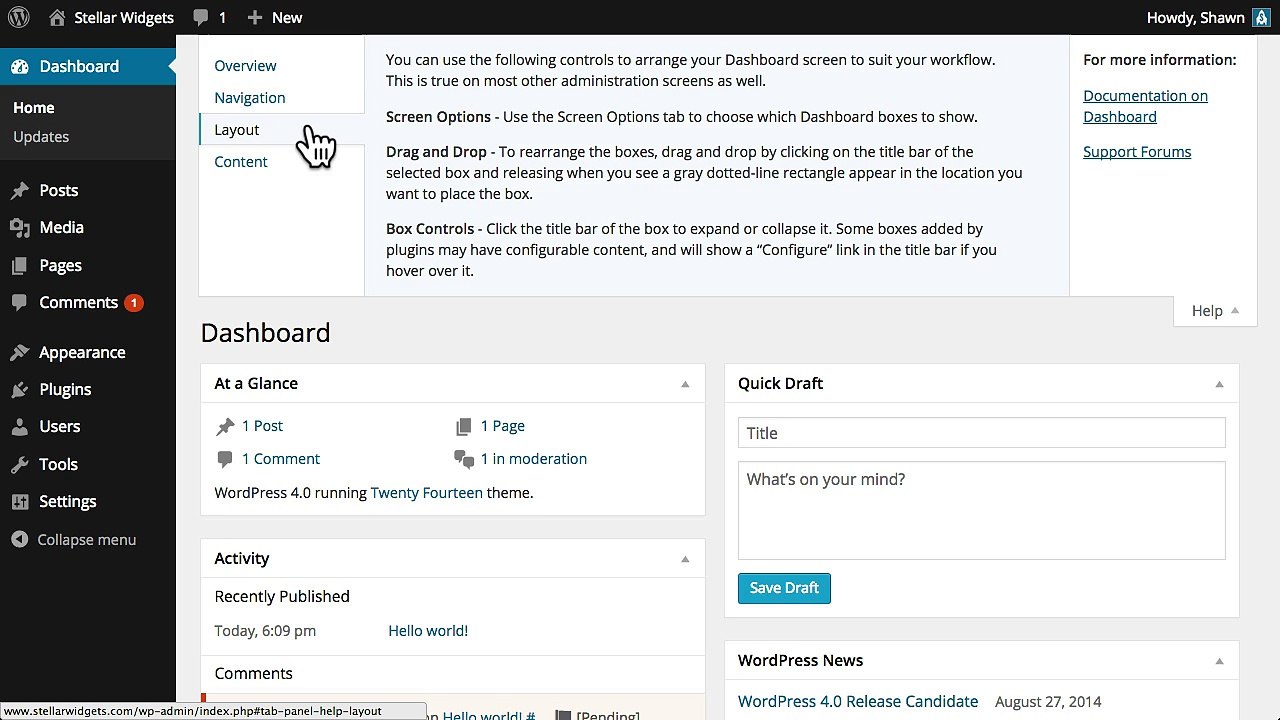Switch to the Overview help tab
The image size is (1280, 720).
[x=245, y=66]
